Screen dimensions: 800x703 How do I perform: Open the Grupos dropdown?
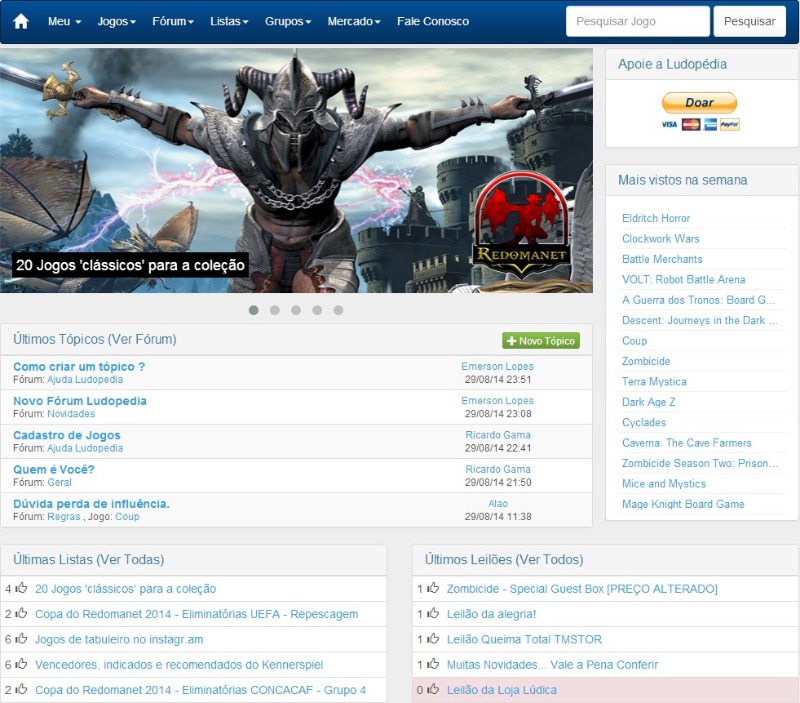[x=288, y=21]
